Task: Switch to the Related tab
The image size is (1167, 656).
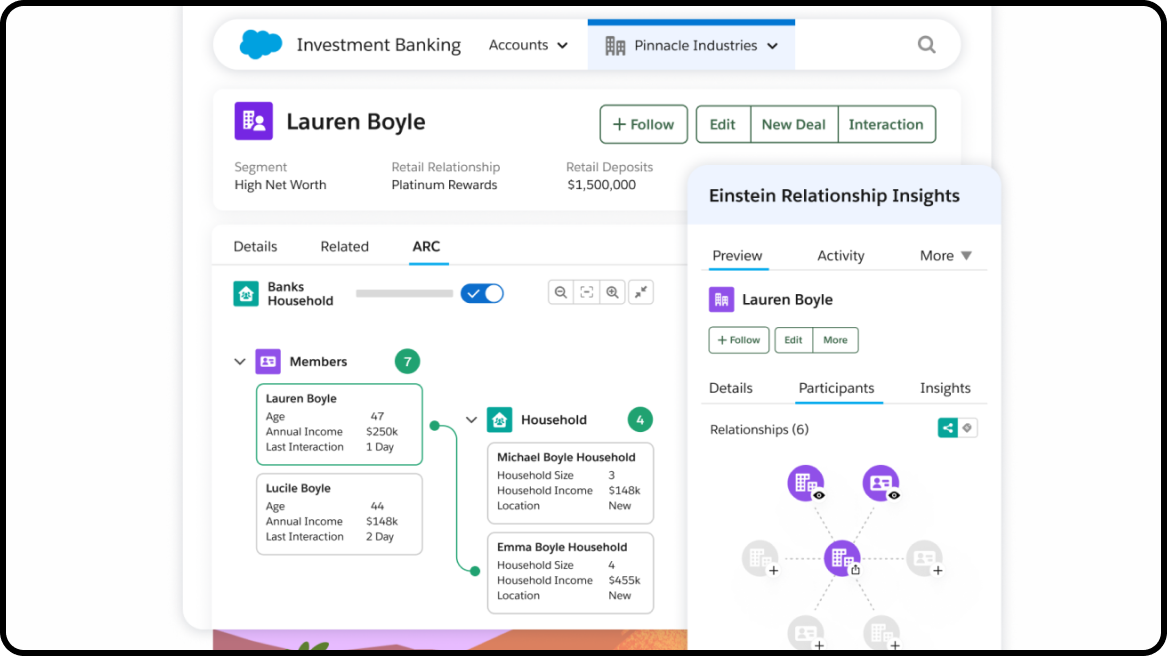Action: (x=344, y=246)
